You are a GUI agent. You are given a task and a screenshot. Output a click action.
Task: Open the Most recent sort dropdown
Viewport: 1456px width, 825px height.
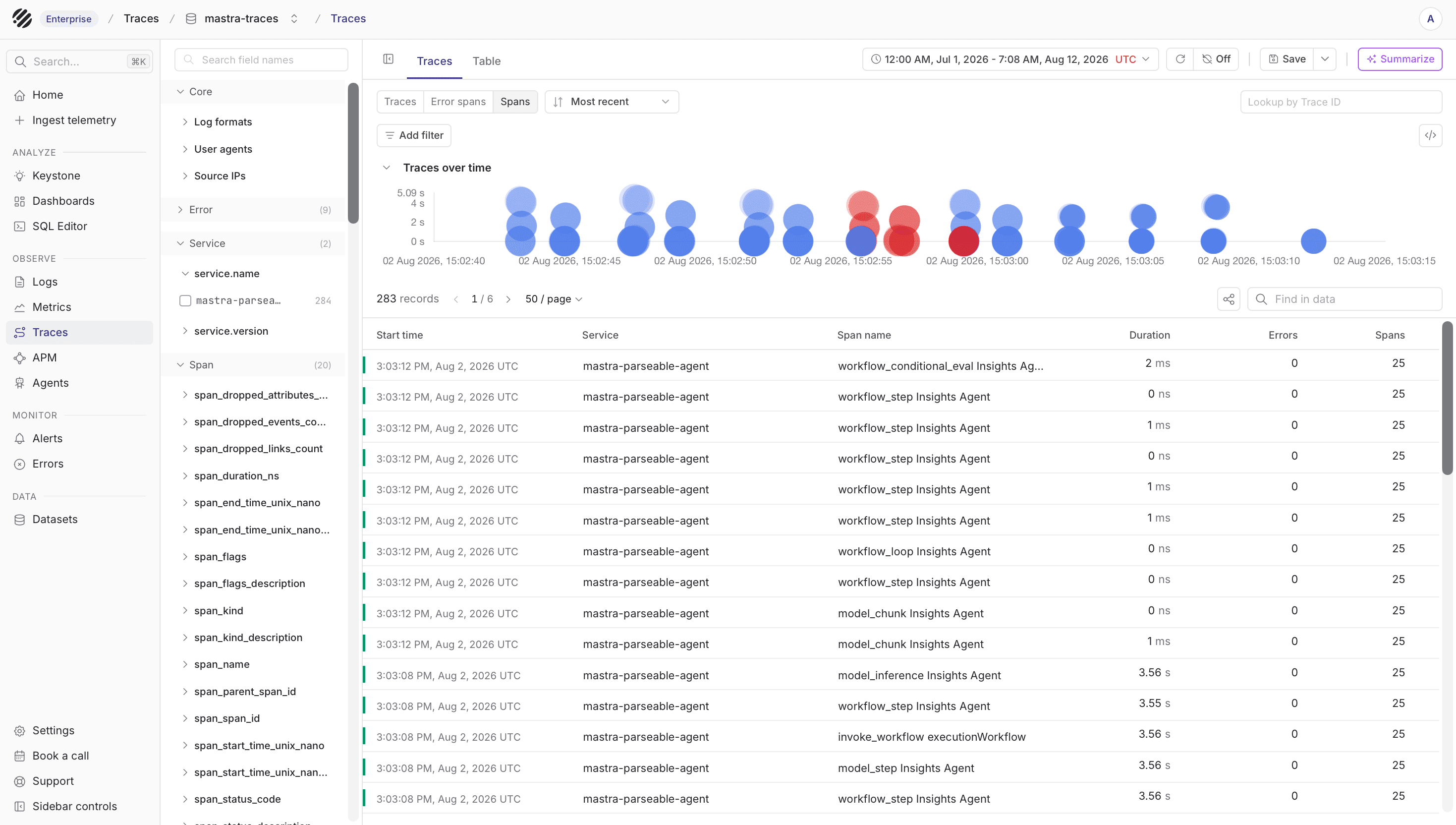coord(611,102)
